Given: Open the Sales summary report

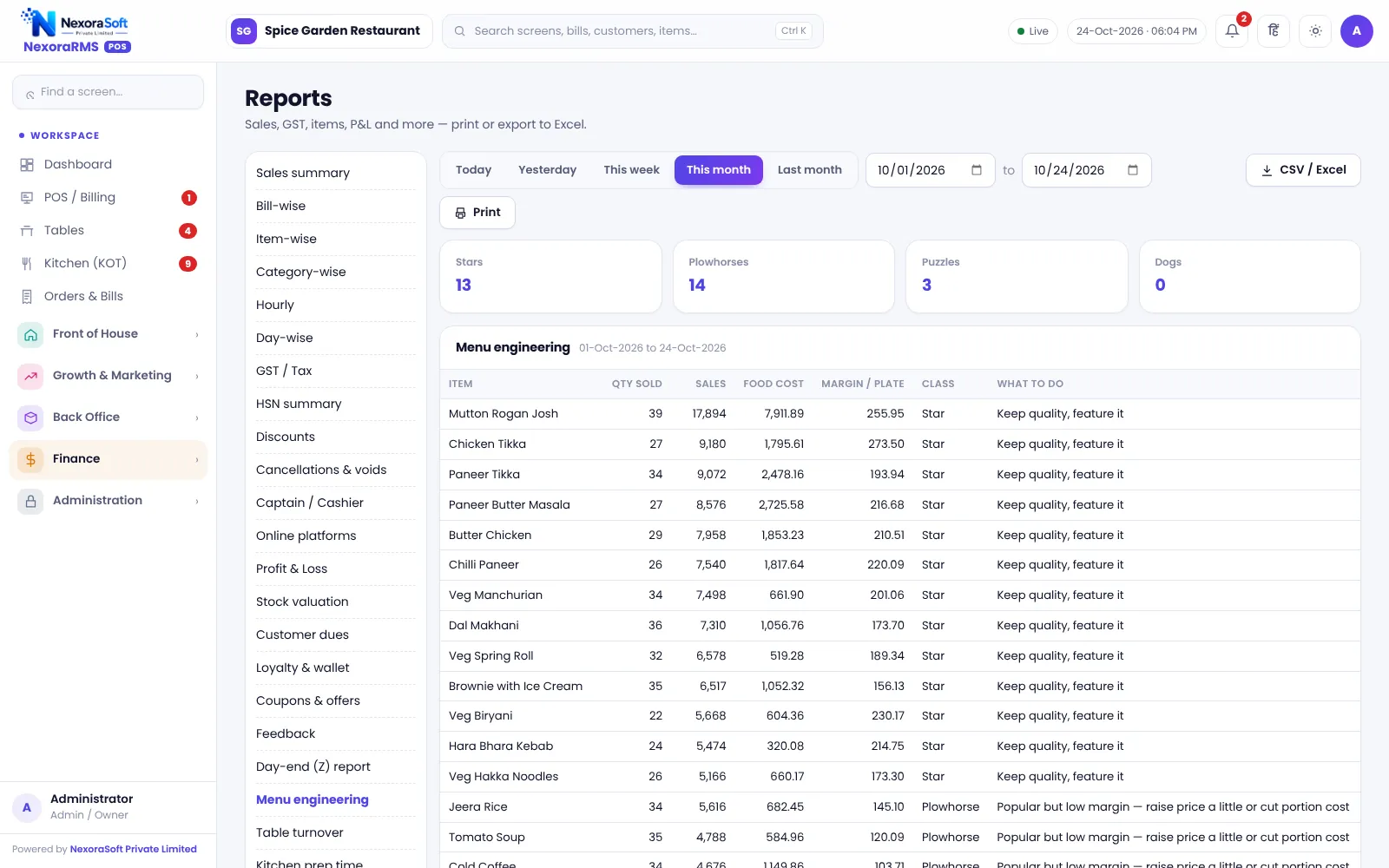Looking at the screenshot, I should [x=336, y=174].
